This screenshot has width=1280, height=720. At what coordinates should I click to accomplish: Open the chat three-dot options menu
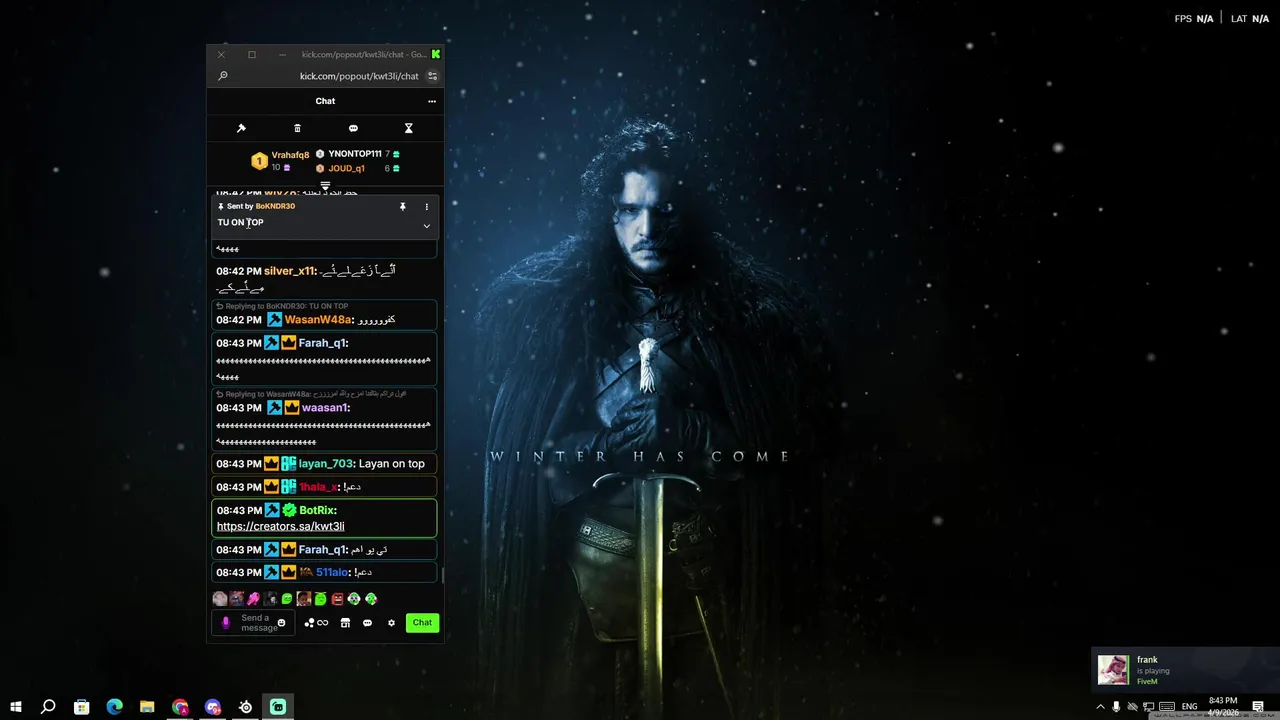click(432, 101)
